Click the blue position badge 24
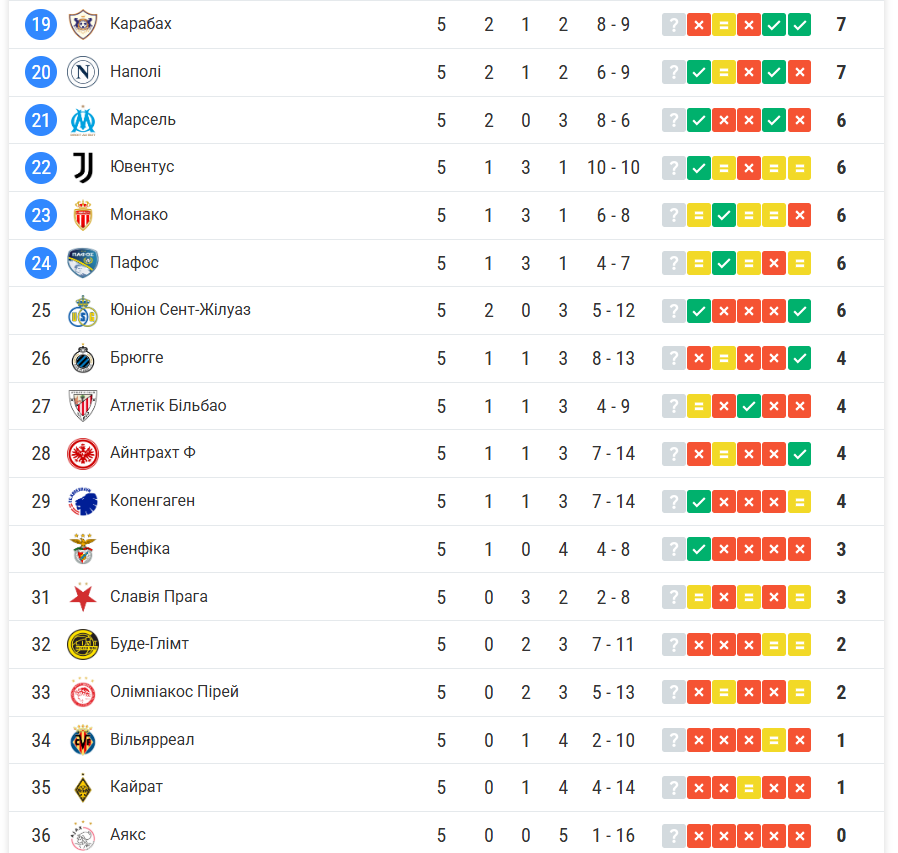 41,263
